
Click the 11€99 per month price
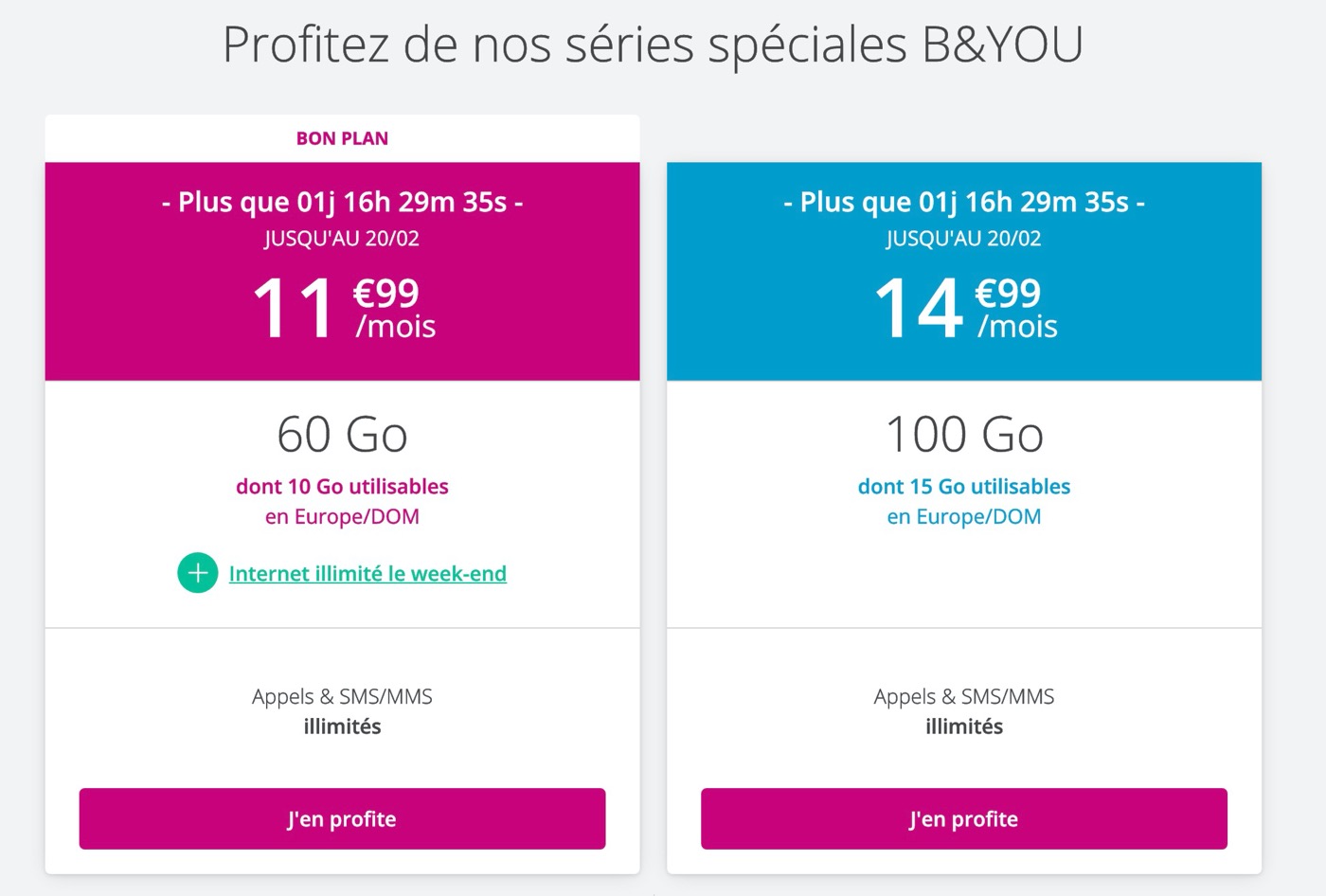[343, 308]
